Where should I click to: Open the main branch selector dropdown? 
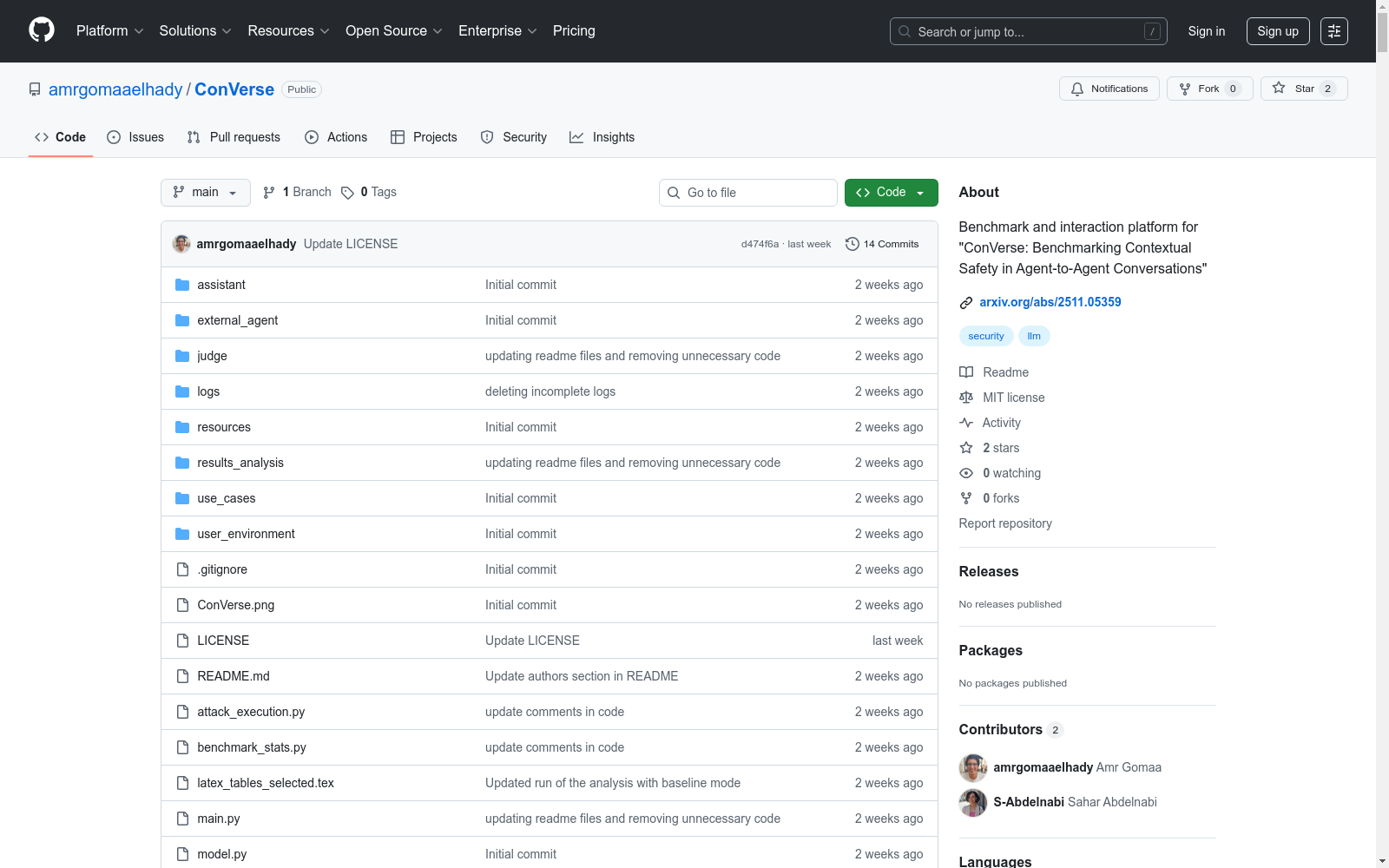pyautogui.click(x=206, y=193)
